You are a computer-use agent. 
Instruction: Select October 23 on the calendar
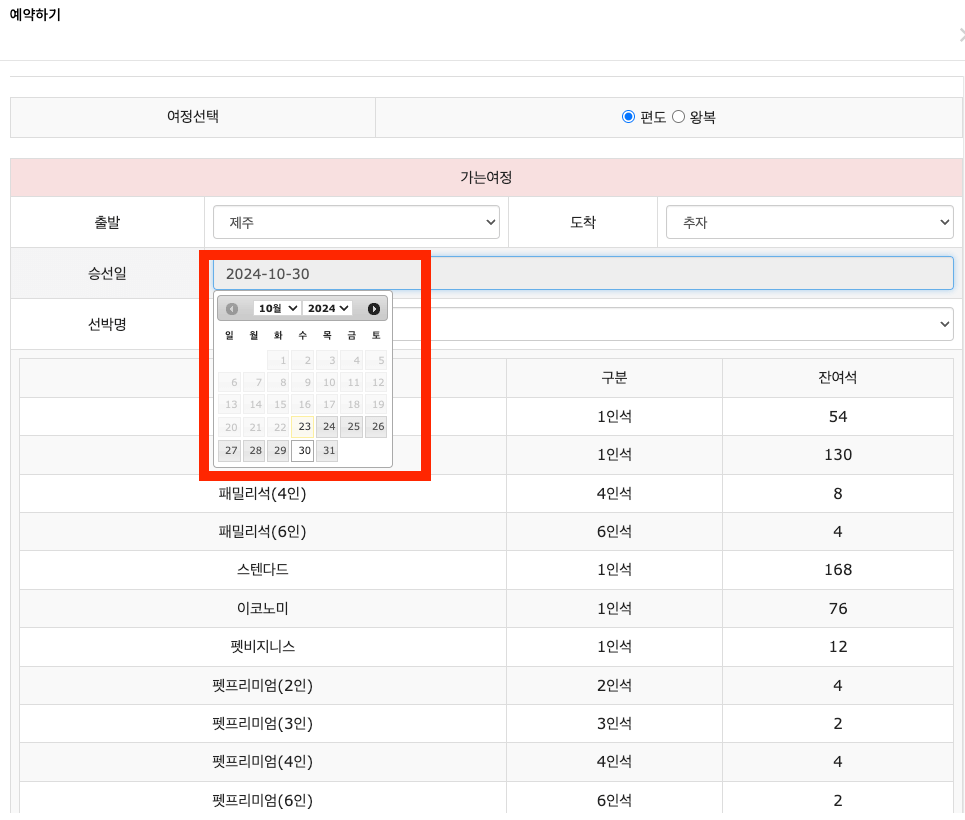click(x=303, y=426)
